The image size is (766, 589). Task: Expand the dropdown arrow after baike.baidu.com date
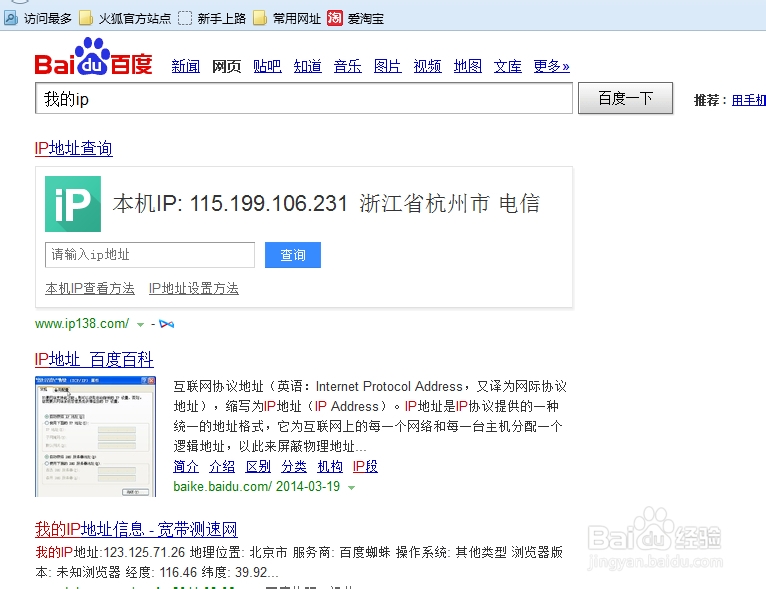click(351, 487)
